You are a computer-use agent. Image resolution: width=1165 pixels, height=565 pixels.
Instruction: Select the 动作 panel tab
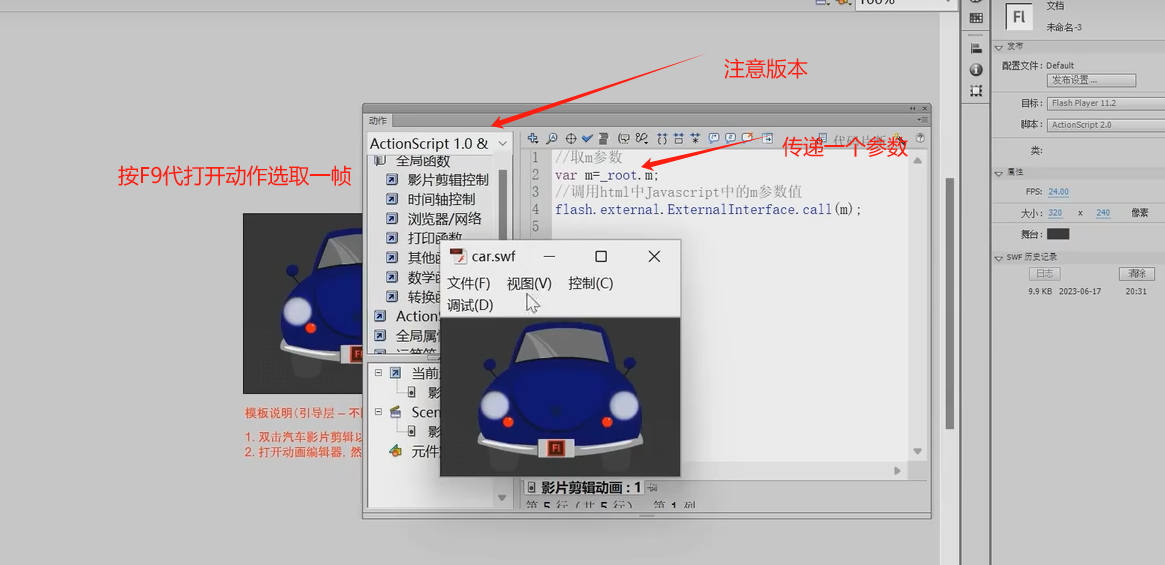378,120
